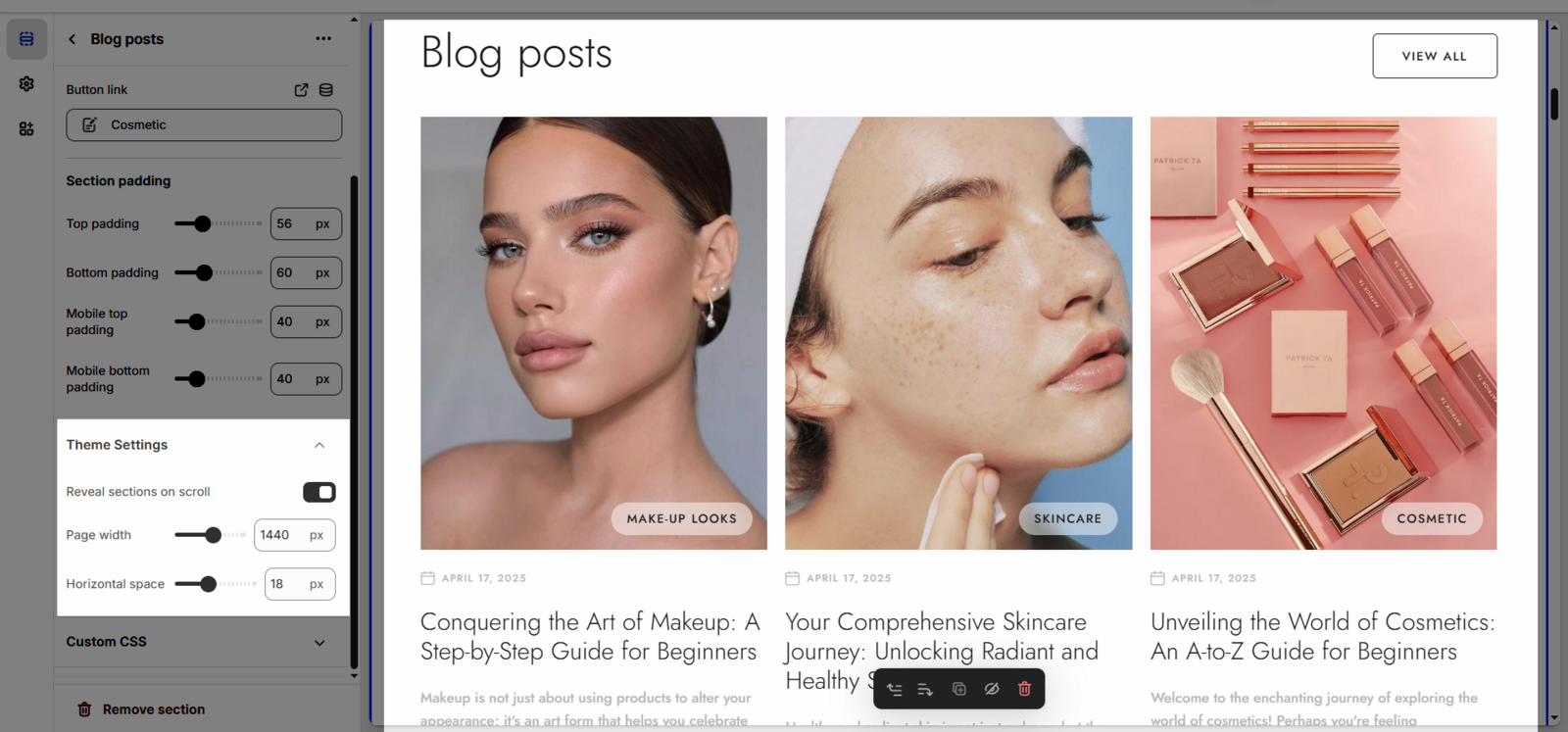The image size is (1568, 732).
Task: Click the VIEW ALL button
Action: click(1435, 56)
